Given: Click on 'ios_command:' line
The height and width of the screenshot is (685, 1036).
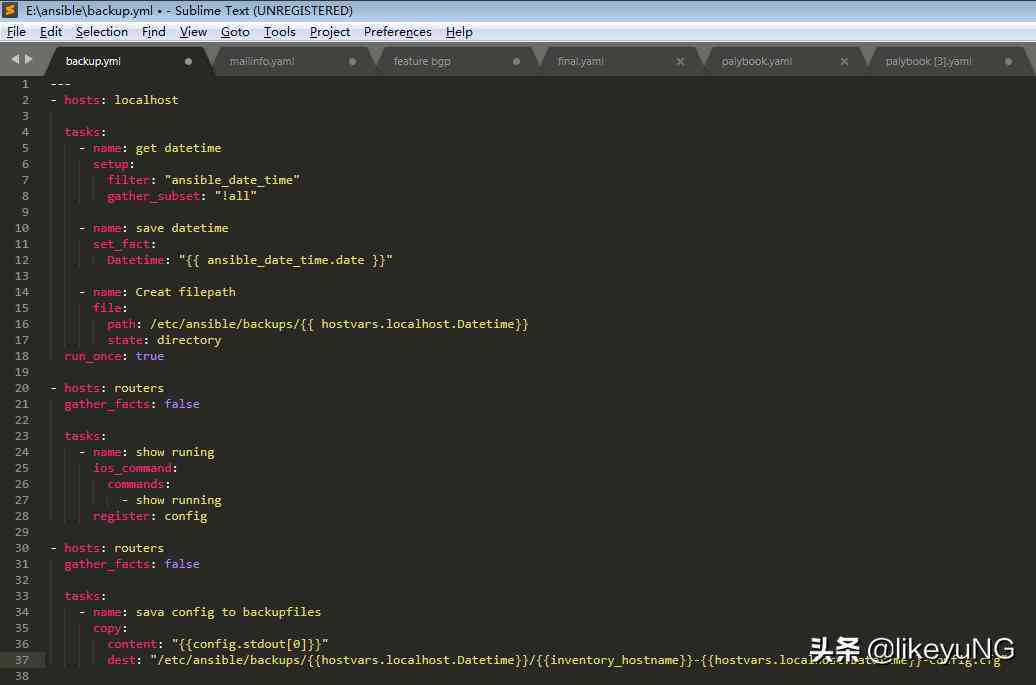Looking at the screenshot, I should tap(135, 468).
